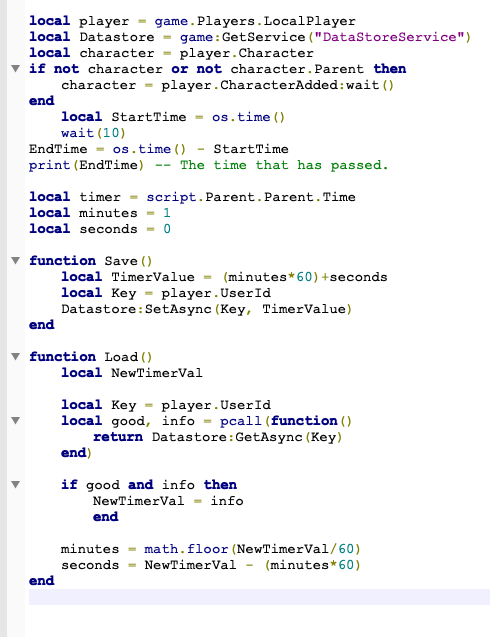Place cursor on the empty highlighted last line
The width and height of the screenshot is (490, 637).
[259, 597]
